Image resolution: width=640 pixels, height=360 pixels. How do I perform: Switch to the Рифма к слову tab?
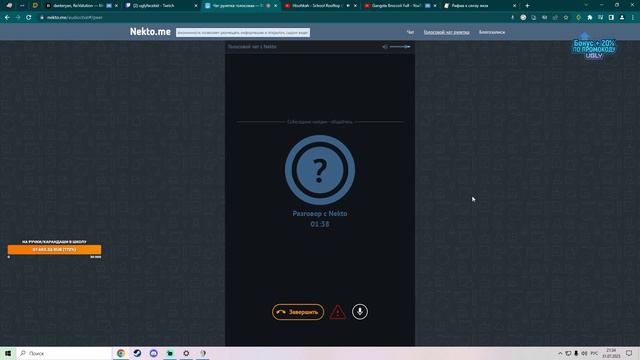coord(480,6)
